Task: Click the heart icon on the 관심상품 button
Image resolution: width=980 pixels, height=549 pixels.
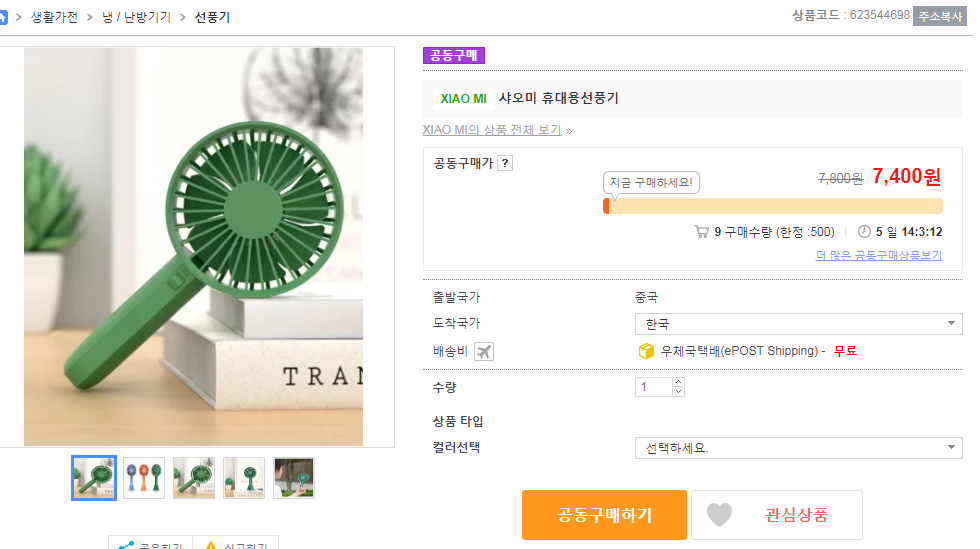Action: [x=719, y=515]
